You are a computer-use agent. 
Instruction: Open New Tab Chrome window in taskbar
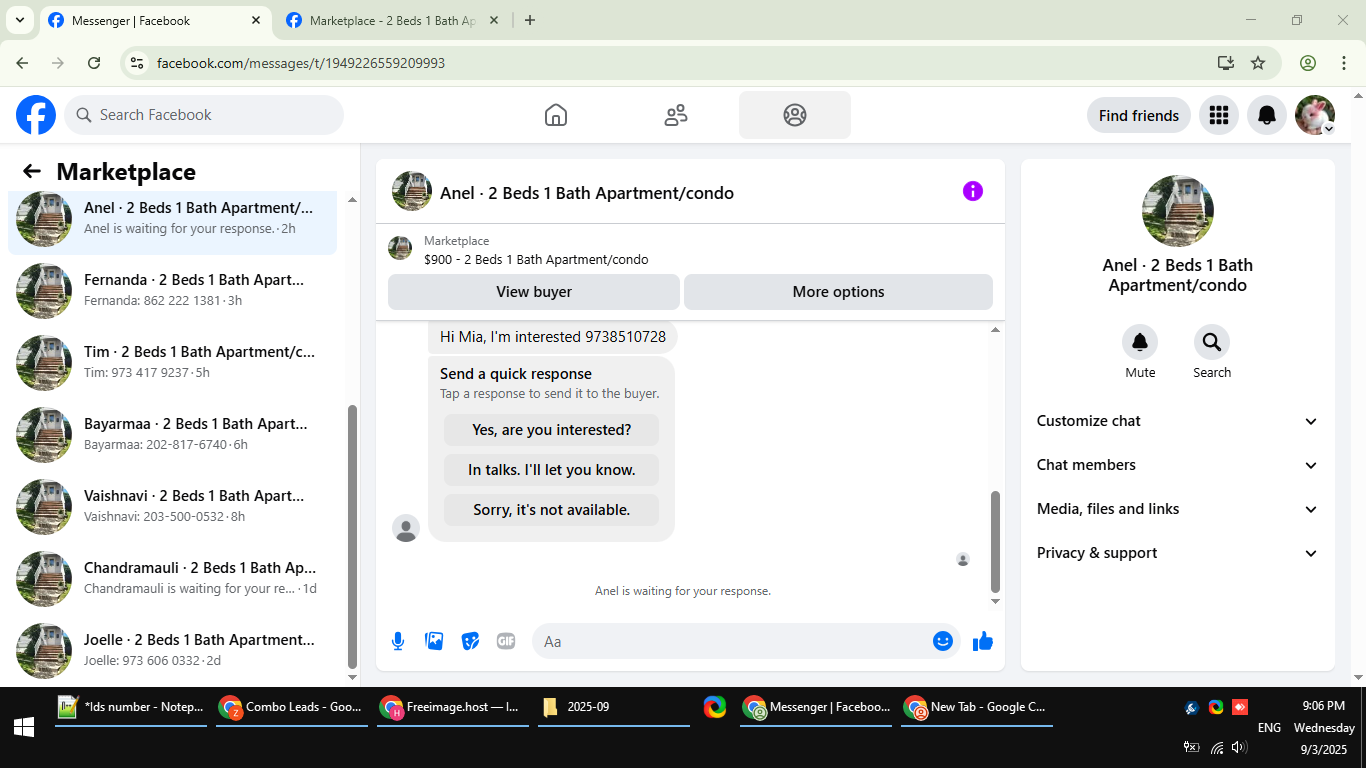977,707
